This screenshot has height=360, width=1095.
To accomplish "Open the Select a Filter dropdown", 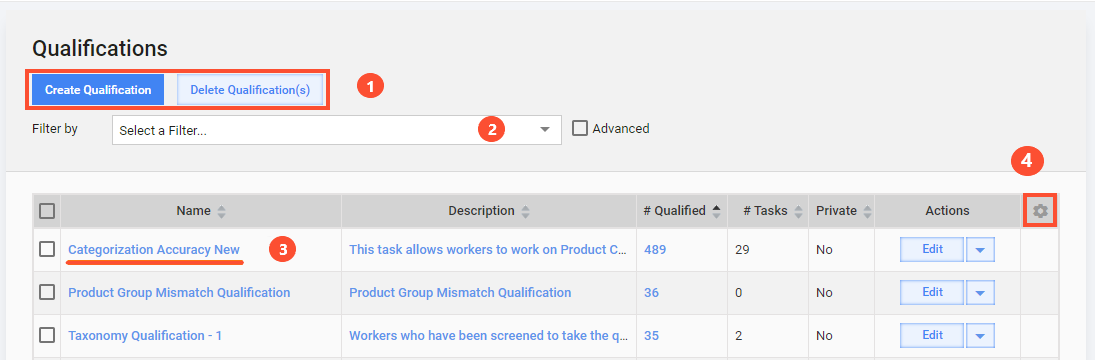I will [x=337, y=130].
